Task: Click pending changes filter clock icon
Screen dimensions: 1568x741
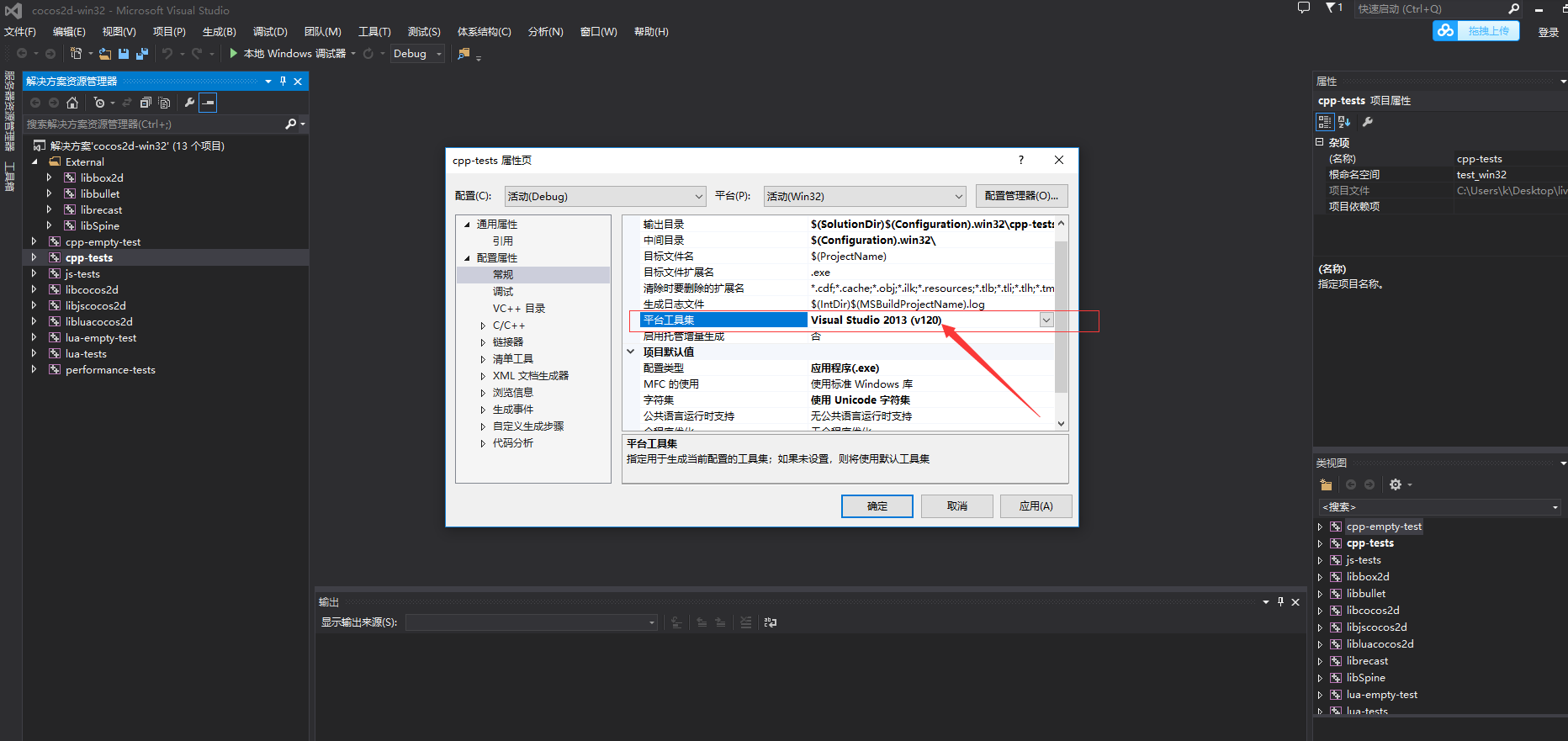Action: pyautogui.click(x=99, y=103)
